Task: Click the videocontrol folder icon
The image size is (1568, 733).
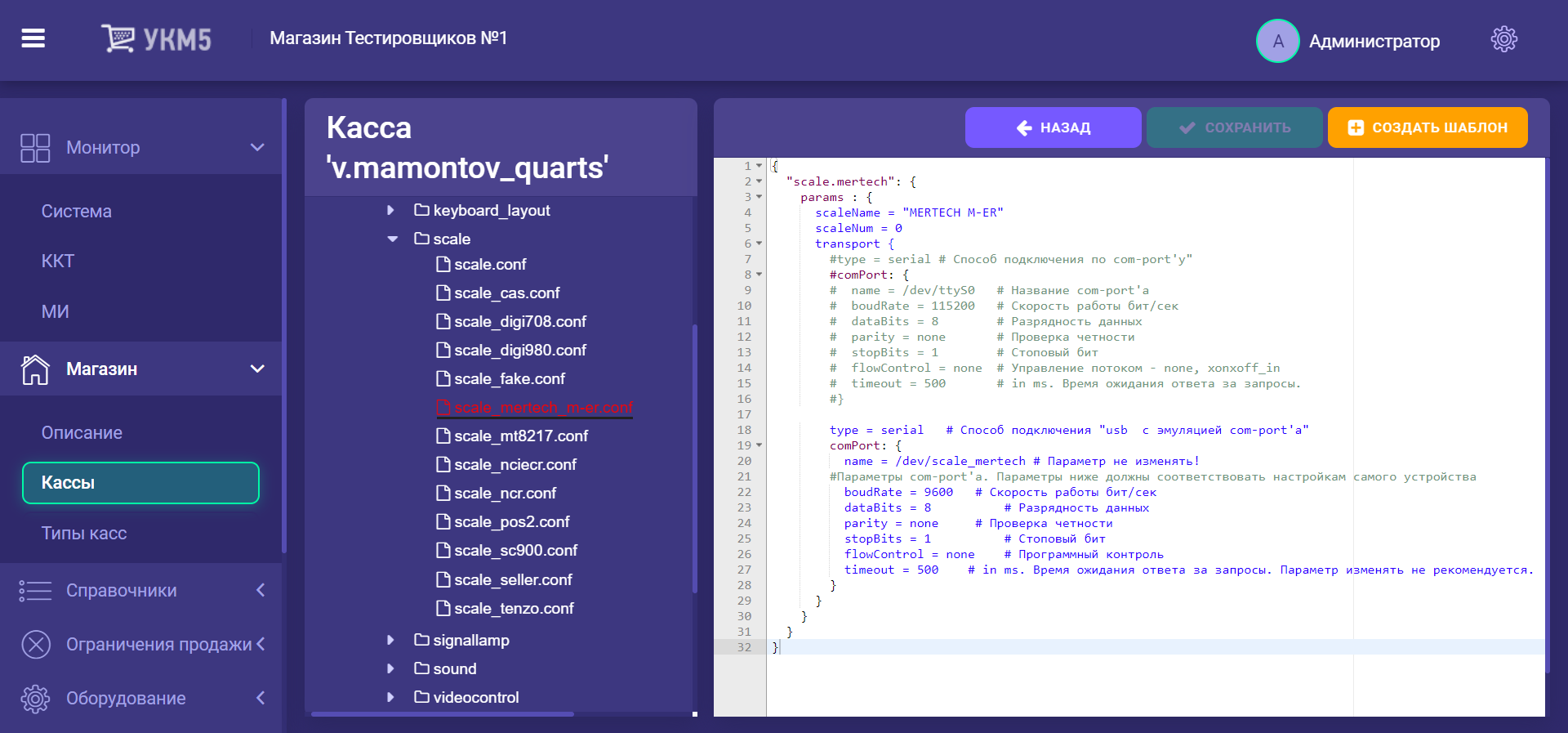Action: click(x=421, y=697)
